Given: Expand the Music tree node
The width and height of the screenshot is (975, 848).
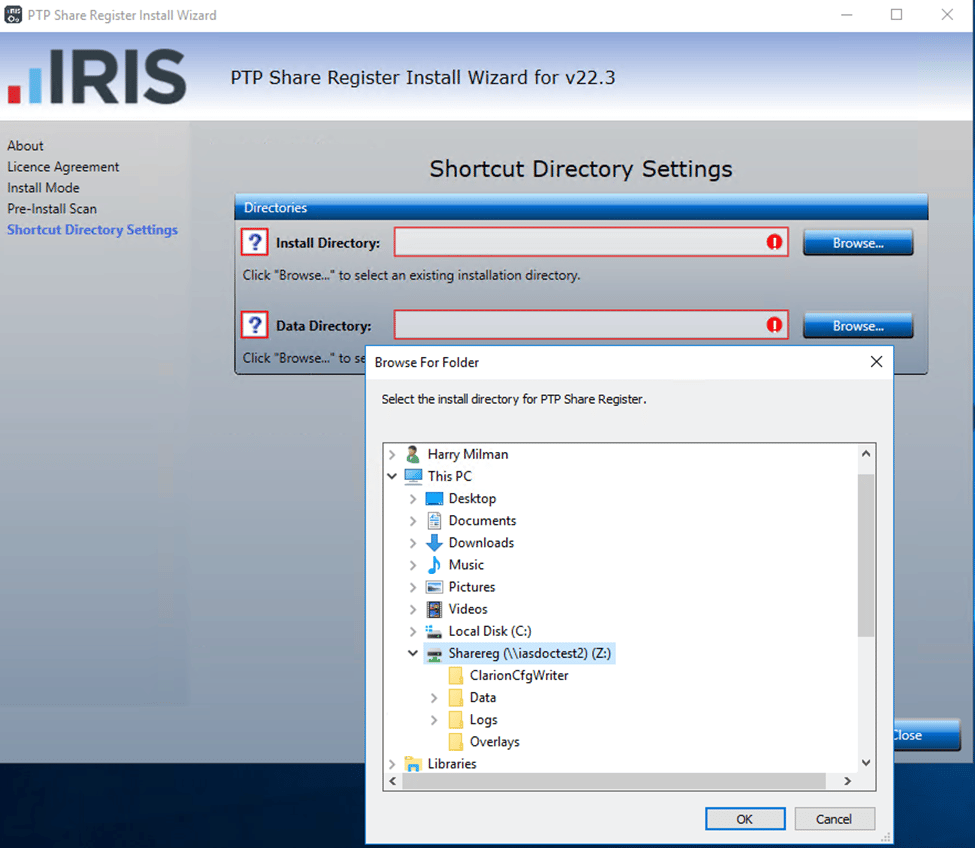Looking at the screenshot, I should click(x=413, y=565).
